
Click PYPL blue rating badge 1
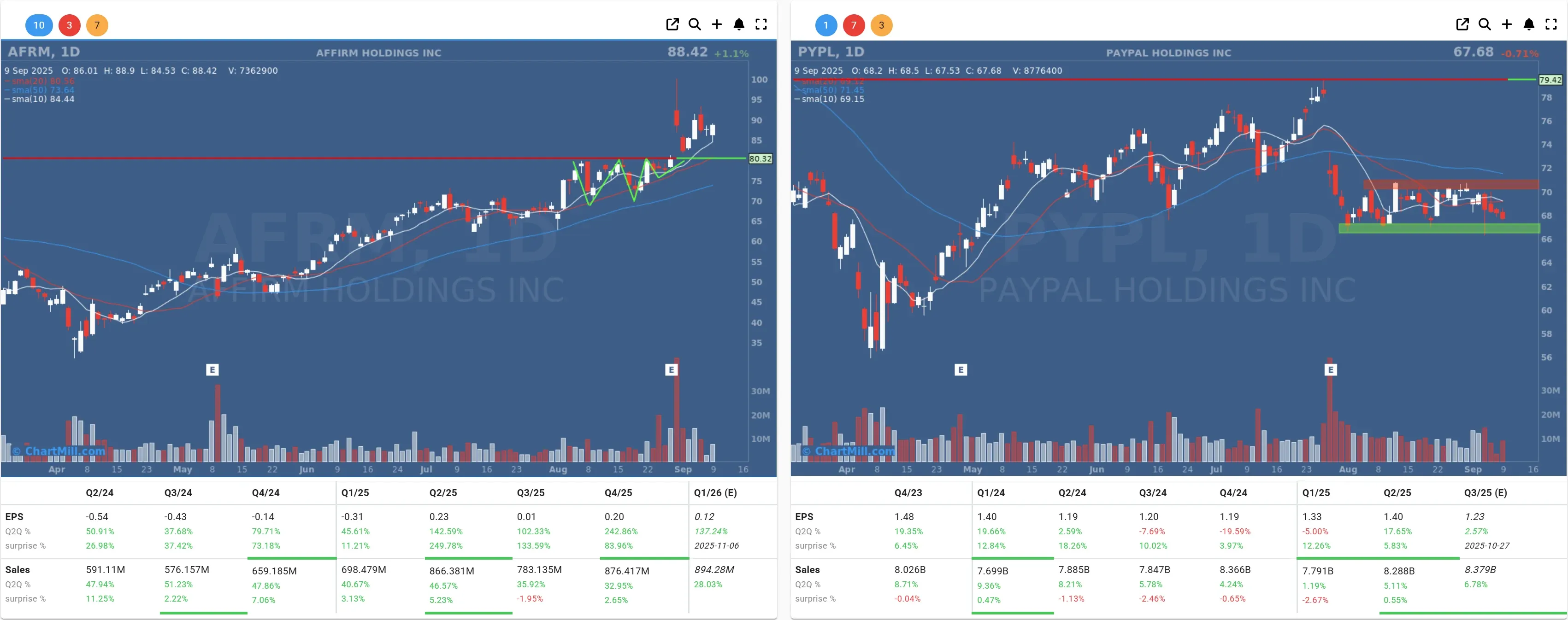click(x=826, y=25)
